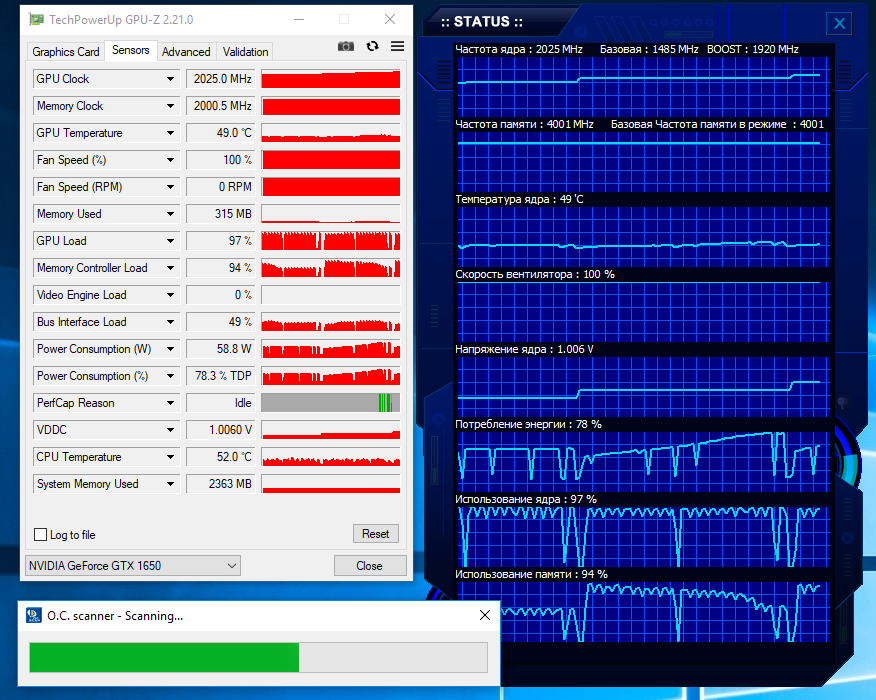Close the O.C. scanner dialog

click(485, 615)
